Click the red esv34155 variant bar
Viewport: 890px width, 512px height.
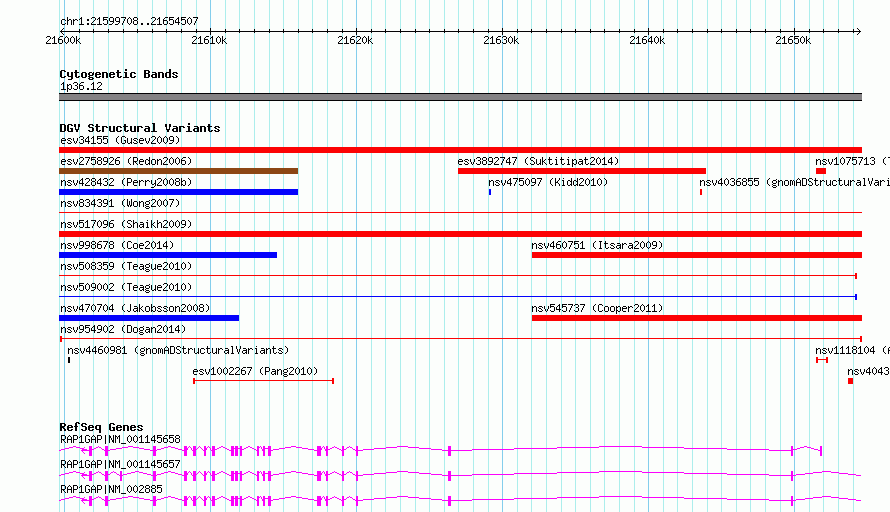tap(460, 150)
